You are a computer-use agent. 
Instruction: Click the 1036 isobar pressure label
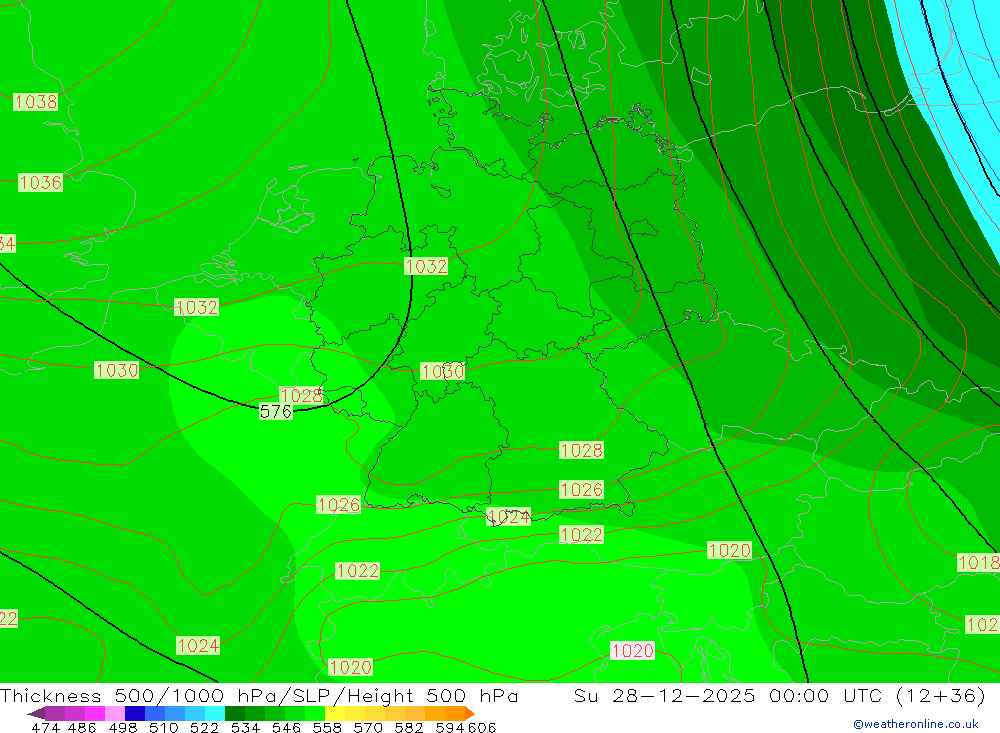tap(40, 182)
